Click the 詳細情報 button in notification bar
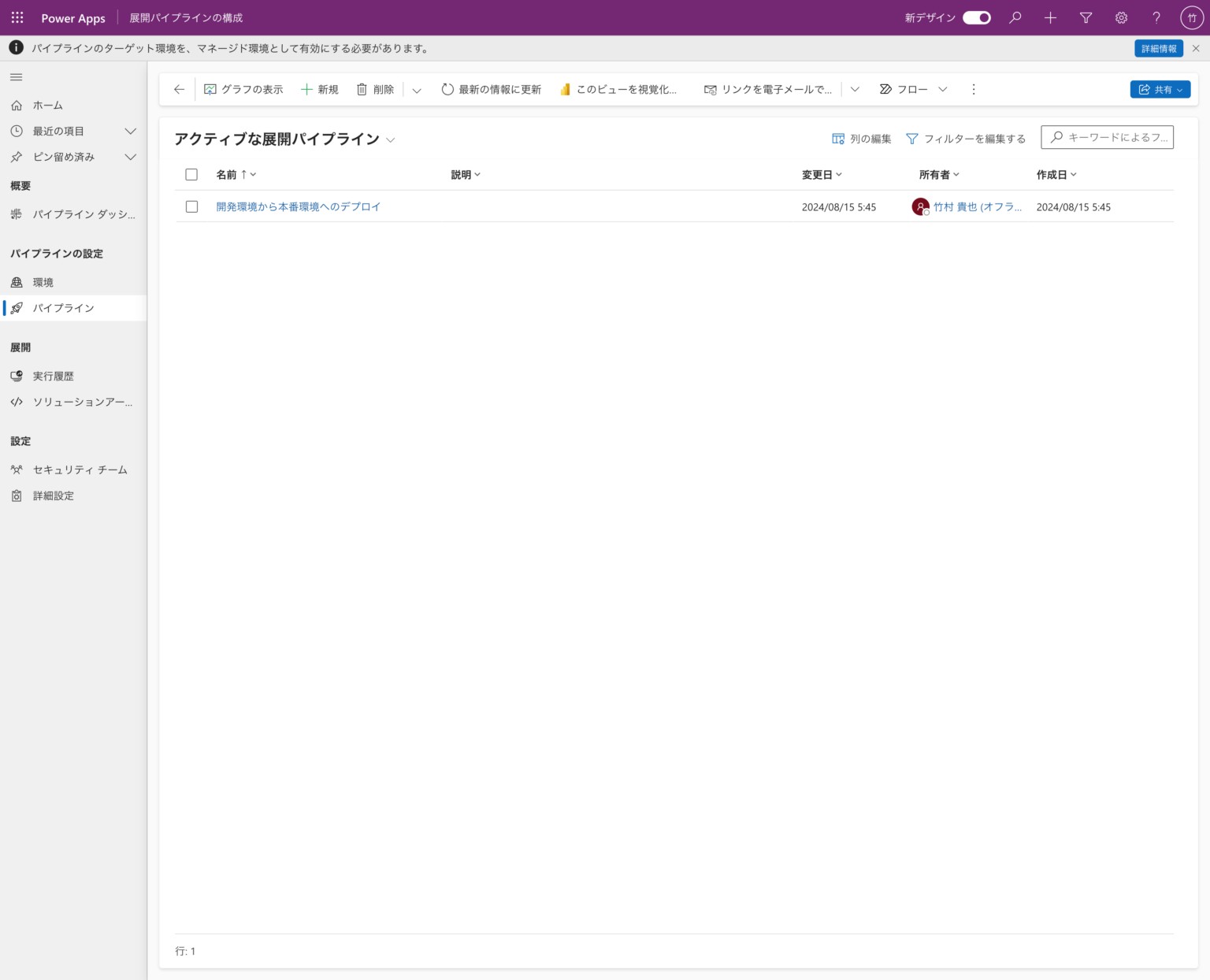The height and width of the screenshot is (980, 1210). [1158, 48]
